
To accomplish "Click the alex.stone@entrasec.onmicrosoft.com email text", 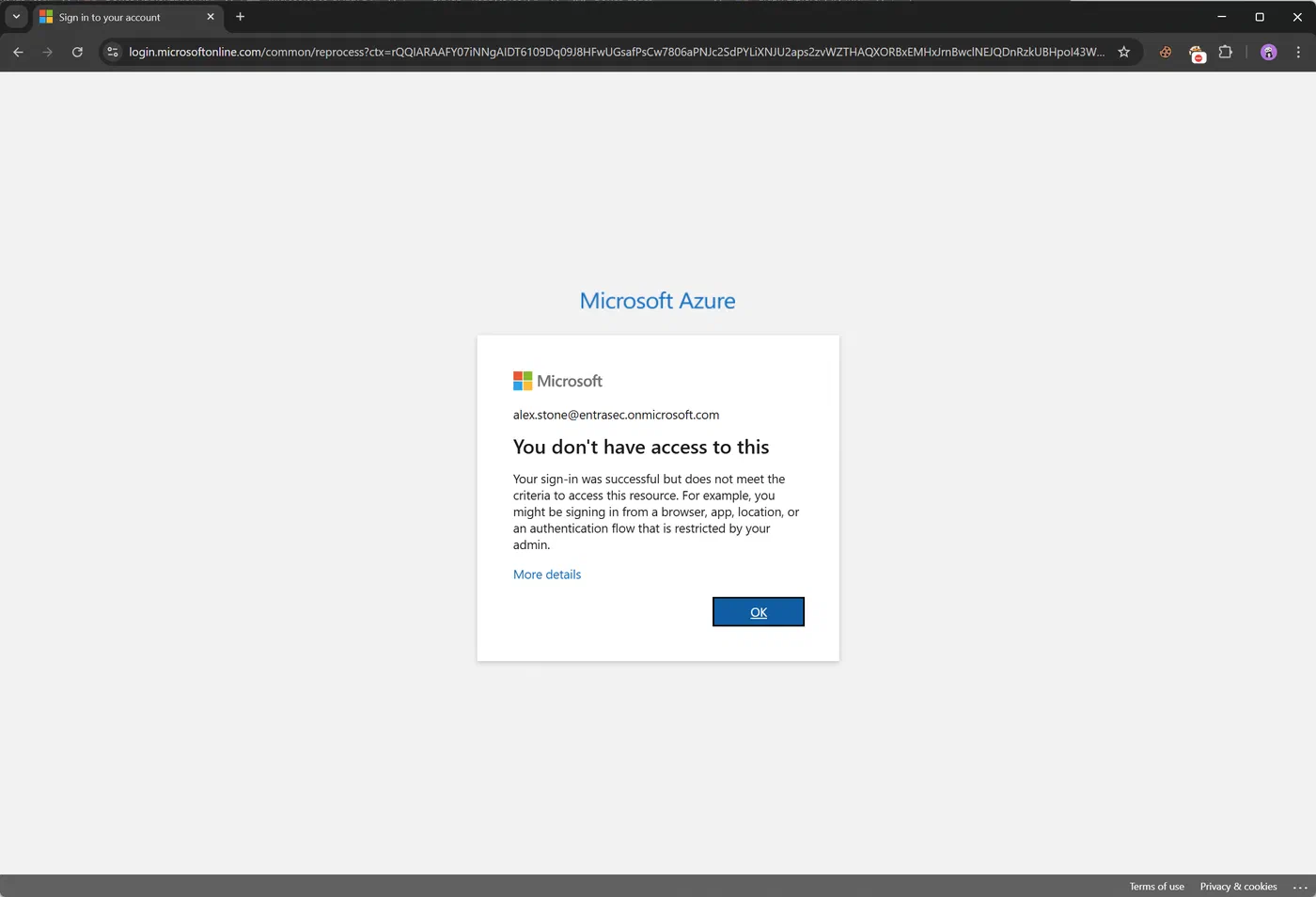I will [616, 415].
